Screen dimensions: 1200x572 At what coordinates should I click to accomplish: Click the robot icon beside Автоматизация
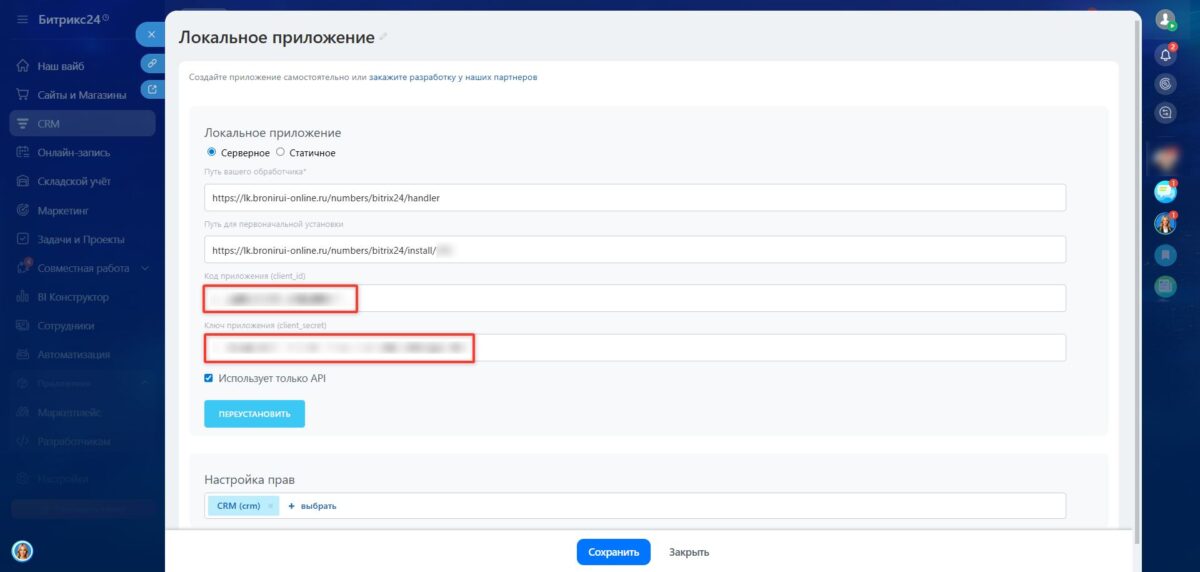click(23, 354)
